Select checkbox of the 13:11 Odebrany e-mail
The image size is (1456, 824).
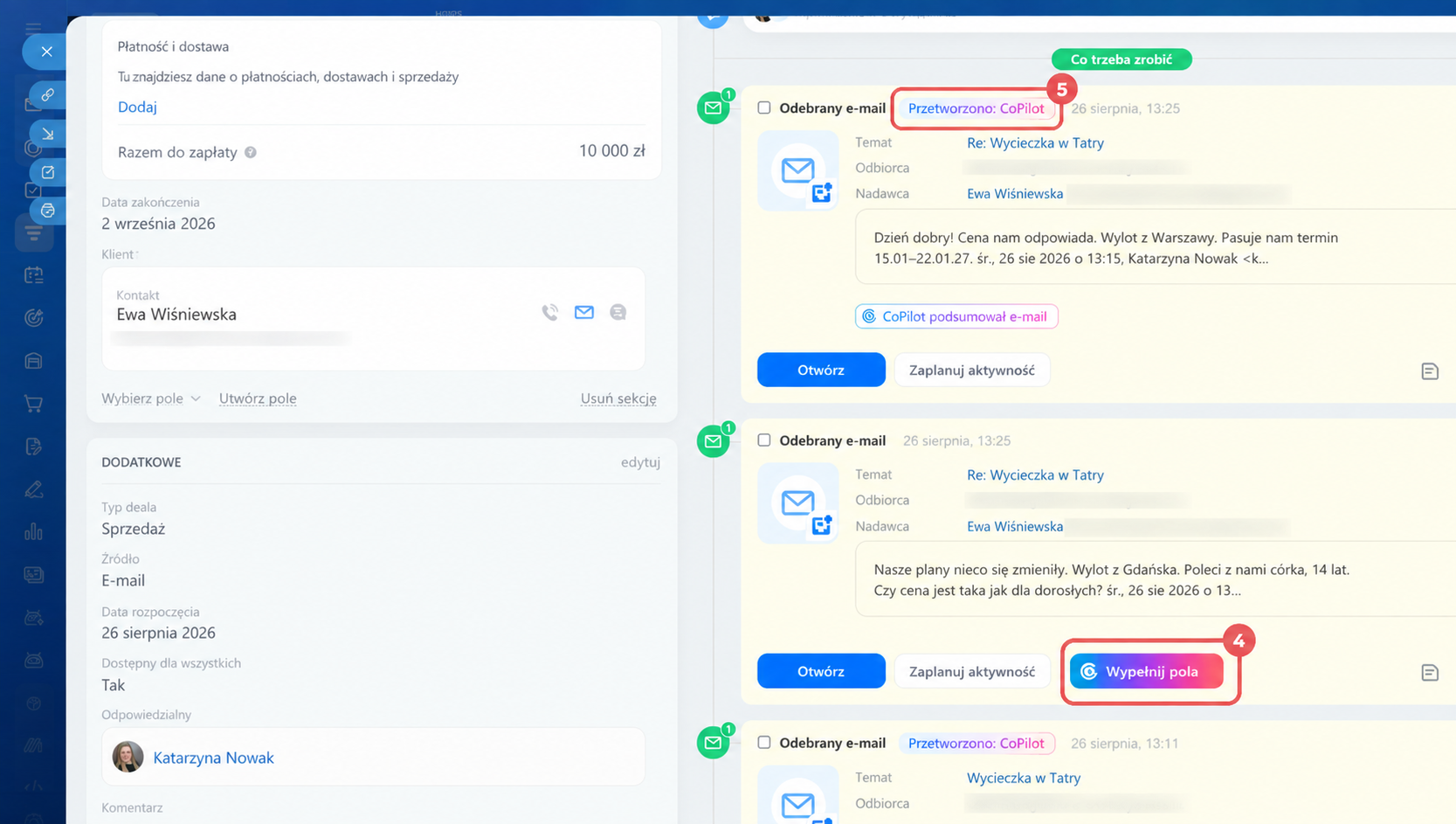[764, 742]
